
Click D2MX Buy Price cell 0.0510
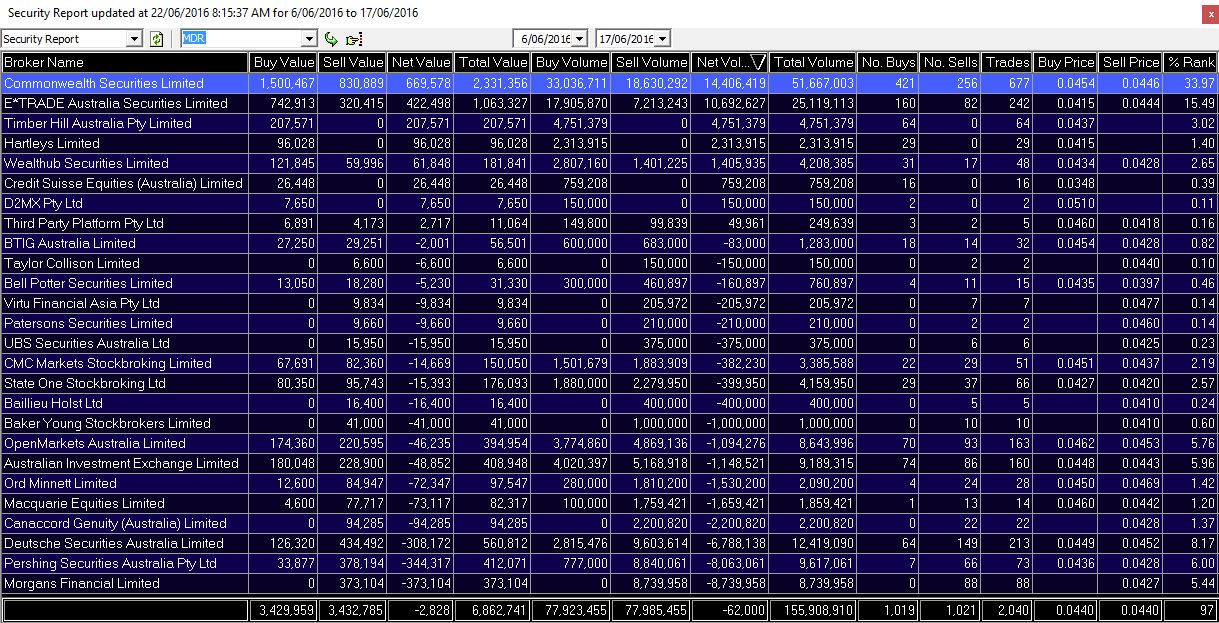click(x=1066, y=203)
